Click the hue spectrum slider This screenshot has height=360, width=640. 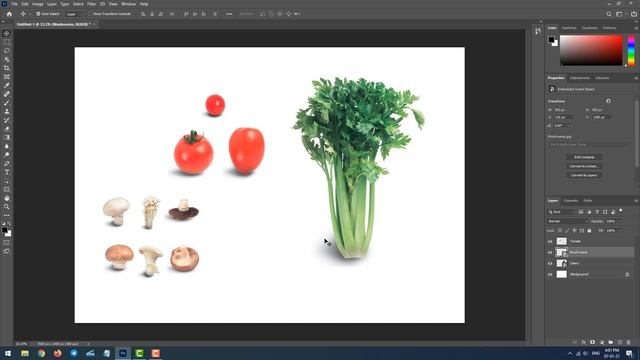point(631,51)
